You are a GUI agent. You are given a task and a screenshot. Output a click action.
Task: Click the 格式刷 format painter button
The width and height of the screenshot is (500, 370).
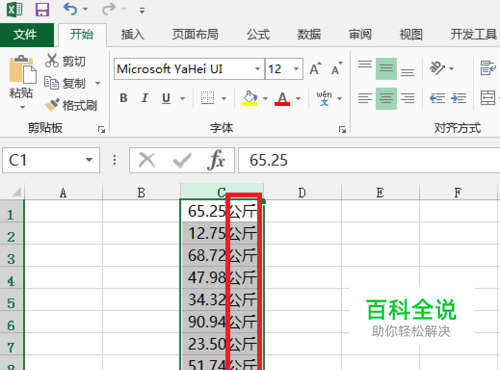point(71,105)
